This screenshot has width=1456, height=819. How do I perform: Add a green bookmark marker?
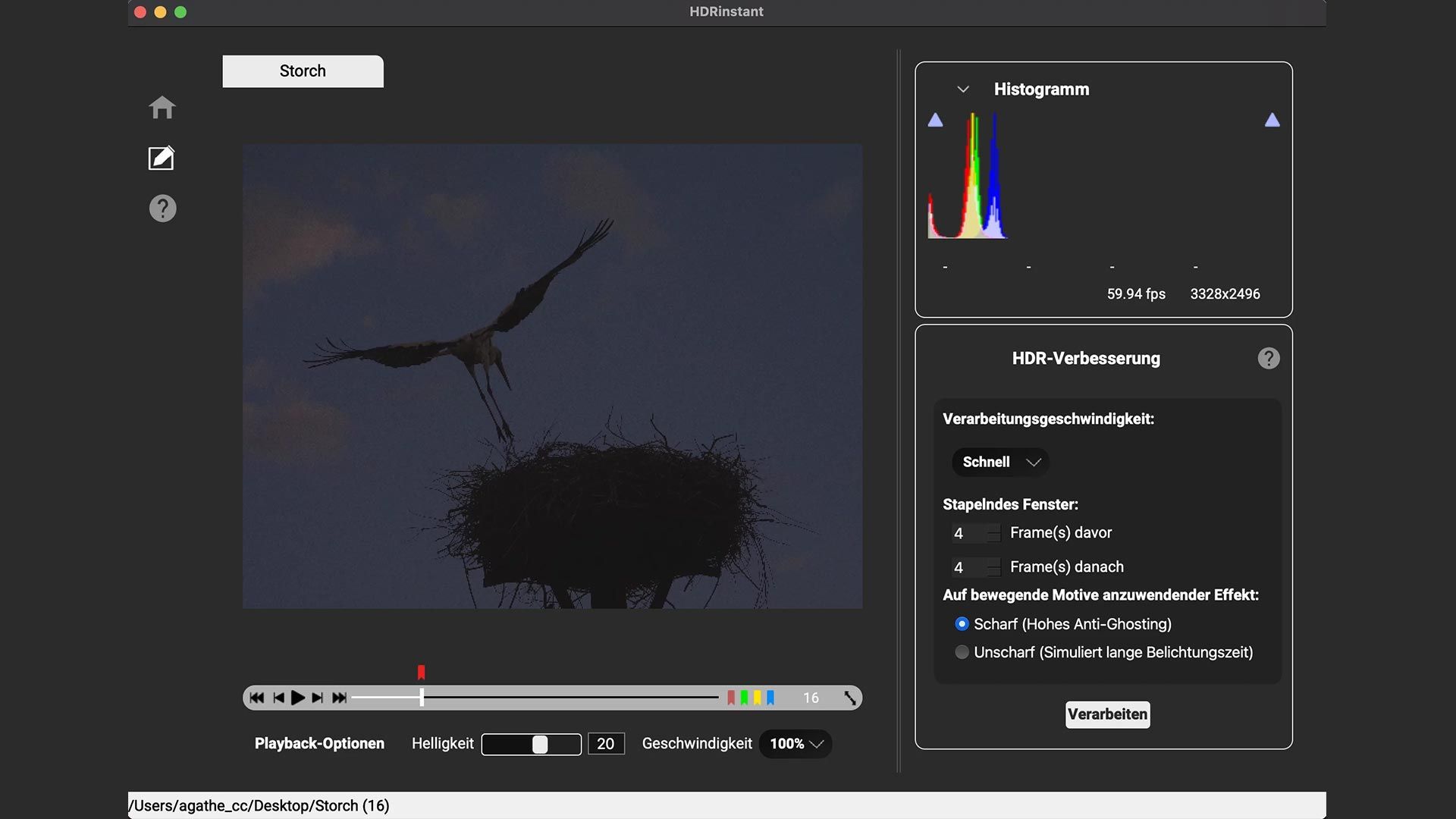[x=744, y=698]
